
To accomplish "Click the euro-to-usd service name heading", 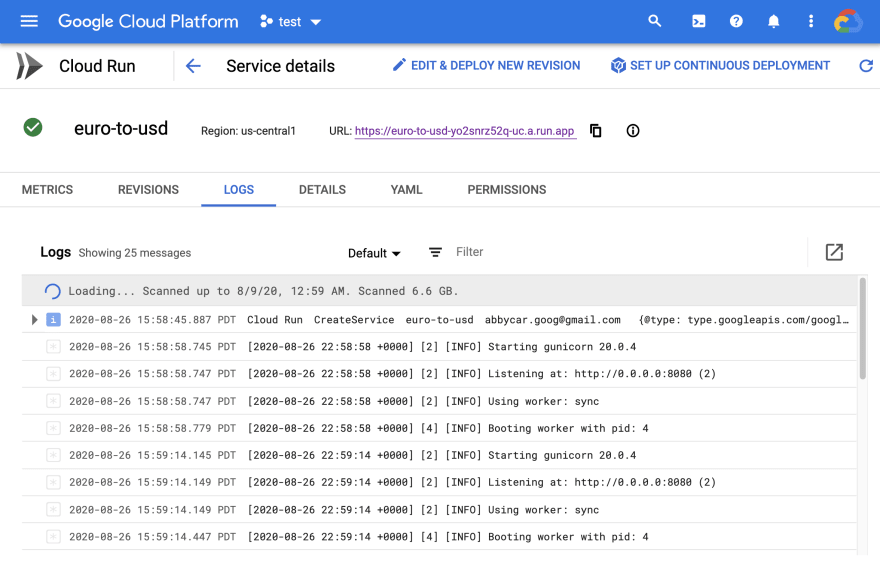I will coord(121,128).
